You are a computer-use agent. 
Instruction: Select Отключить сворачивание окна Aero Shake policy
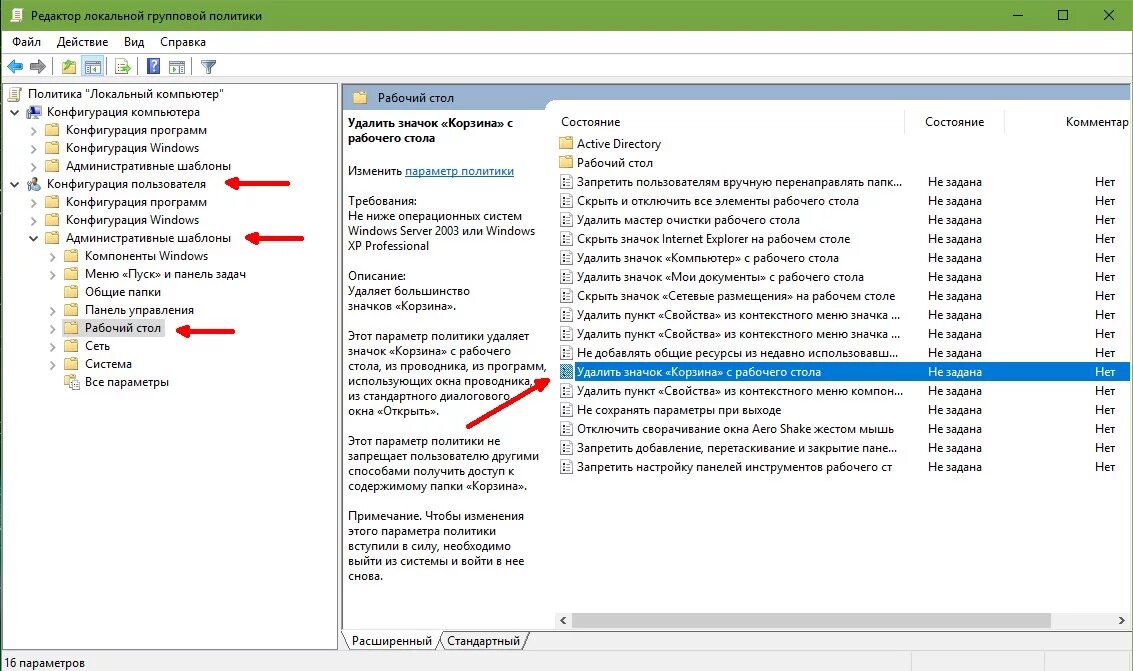735,429
